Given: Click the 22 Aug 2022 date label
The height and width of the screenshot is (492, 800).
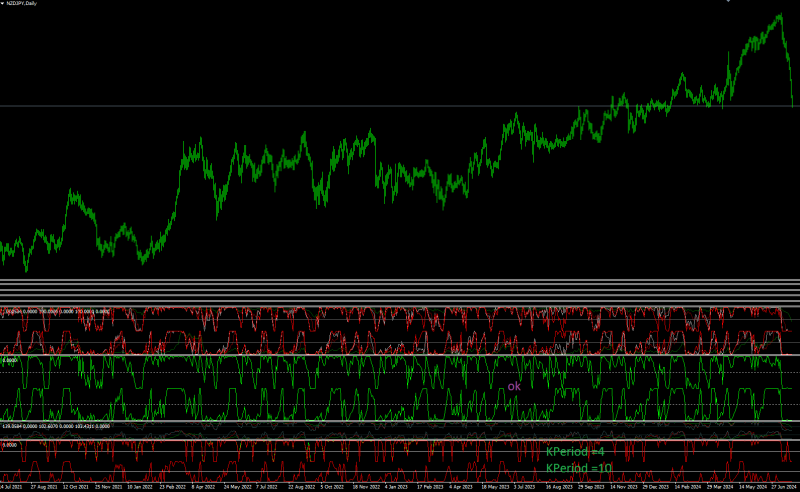Looking at the screenshot, I should click(x=302, y=487).
